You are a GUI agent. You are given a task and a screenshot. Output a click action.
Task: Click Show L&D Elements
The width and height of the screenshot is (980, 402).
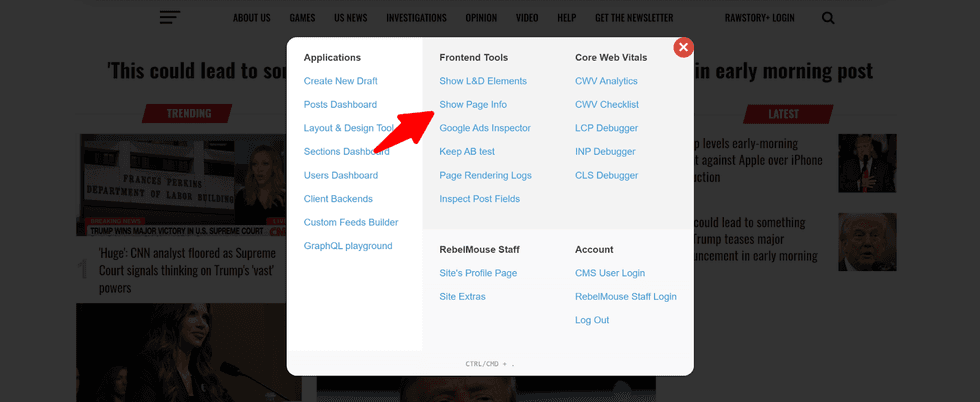coord(483,81)
